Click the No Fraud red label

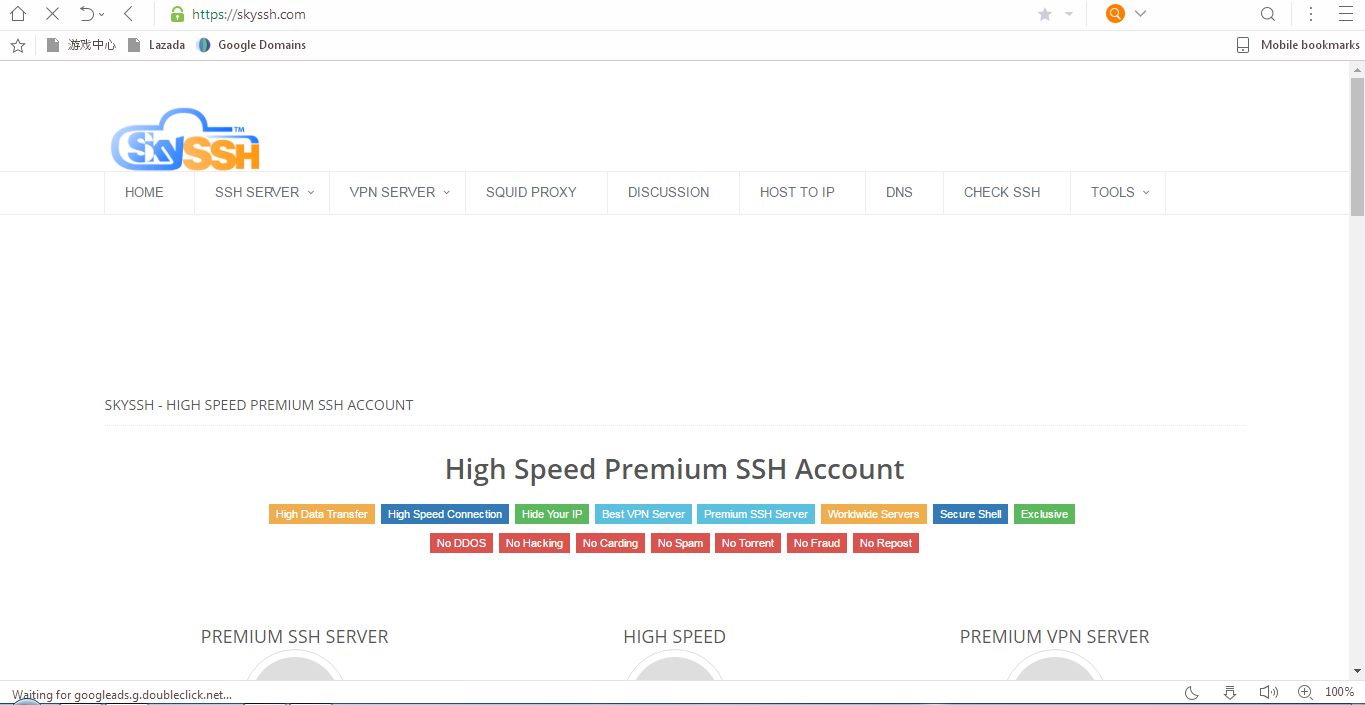click(x=817, y=543)
